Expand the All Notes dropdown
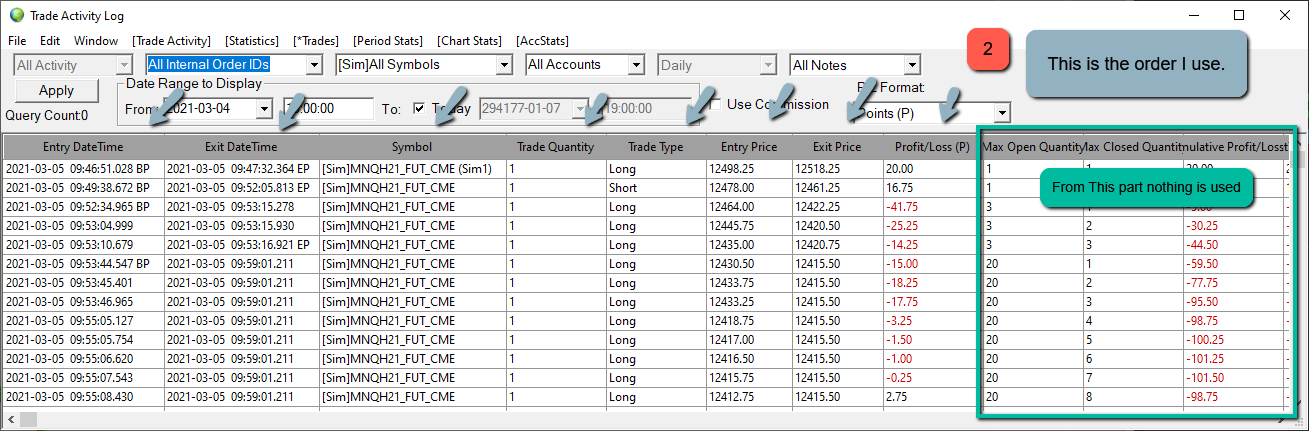 click(x=854, y=65)
